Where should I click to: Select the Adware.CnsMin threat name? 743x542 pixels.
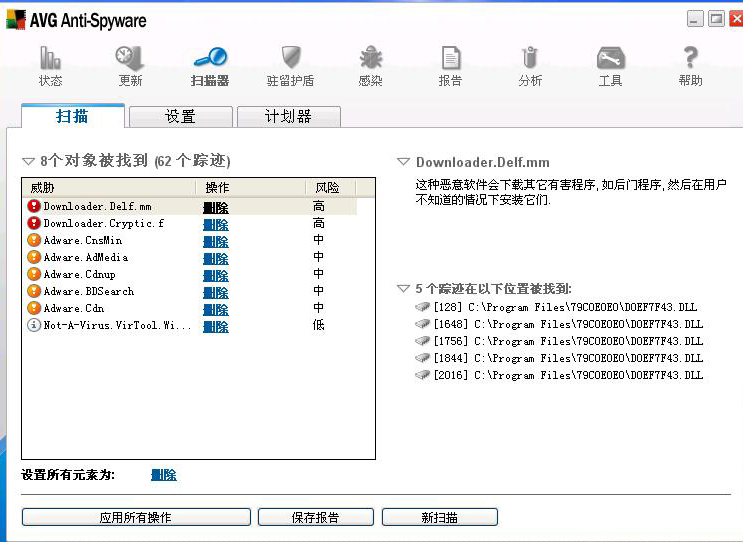click(83, 240)
